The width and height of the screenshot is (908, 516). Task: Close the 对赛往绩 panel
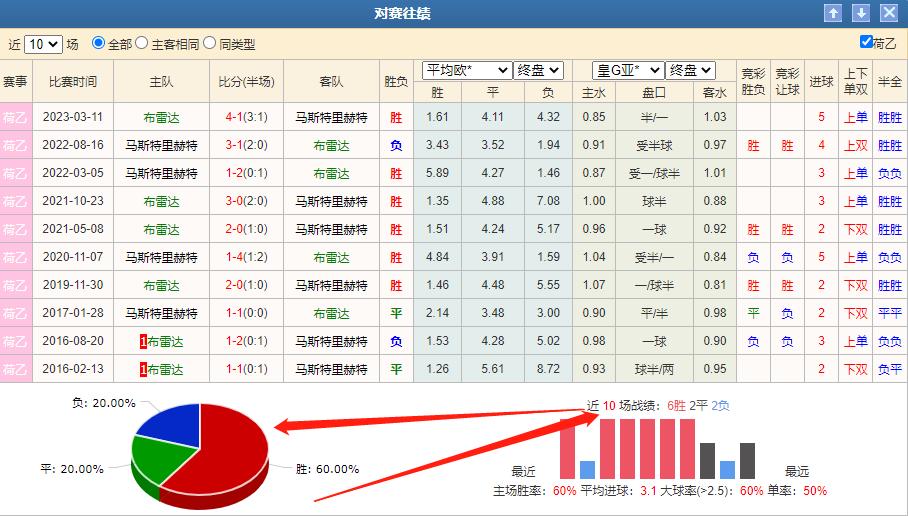889,13
